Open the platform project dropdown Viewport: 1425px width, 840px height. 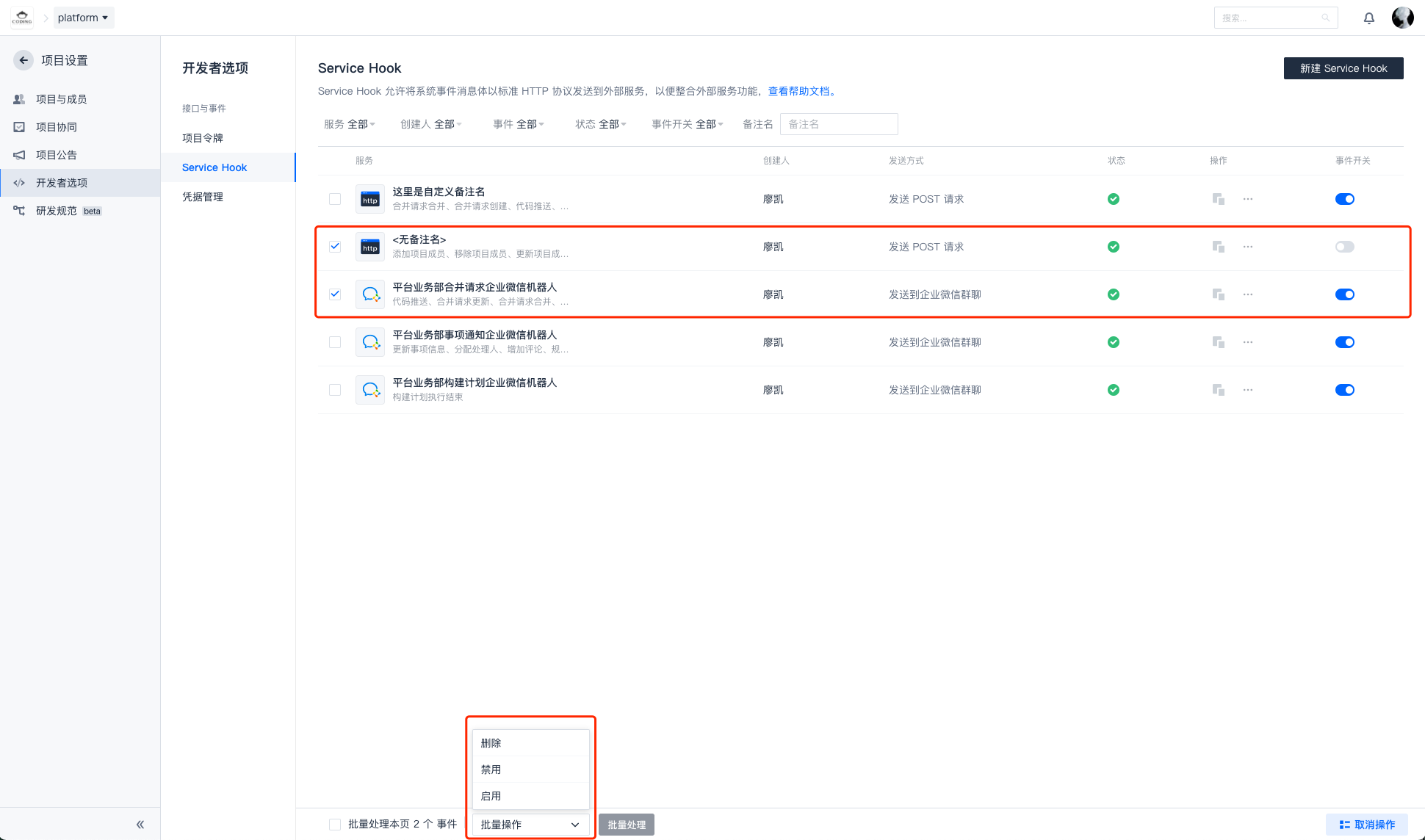point(83,18)
